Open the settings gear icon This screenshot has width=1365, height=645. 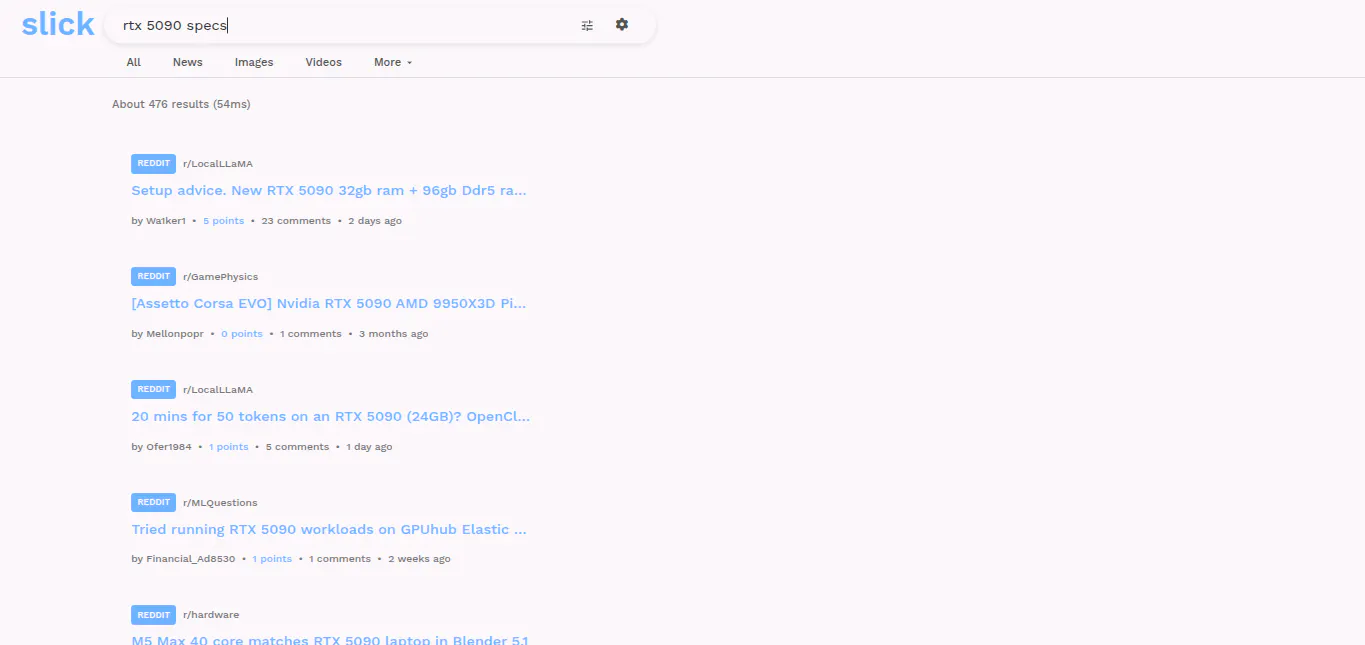622,25
